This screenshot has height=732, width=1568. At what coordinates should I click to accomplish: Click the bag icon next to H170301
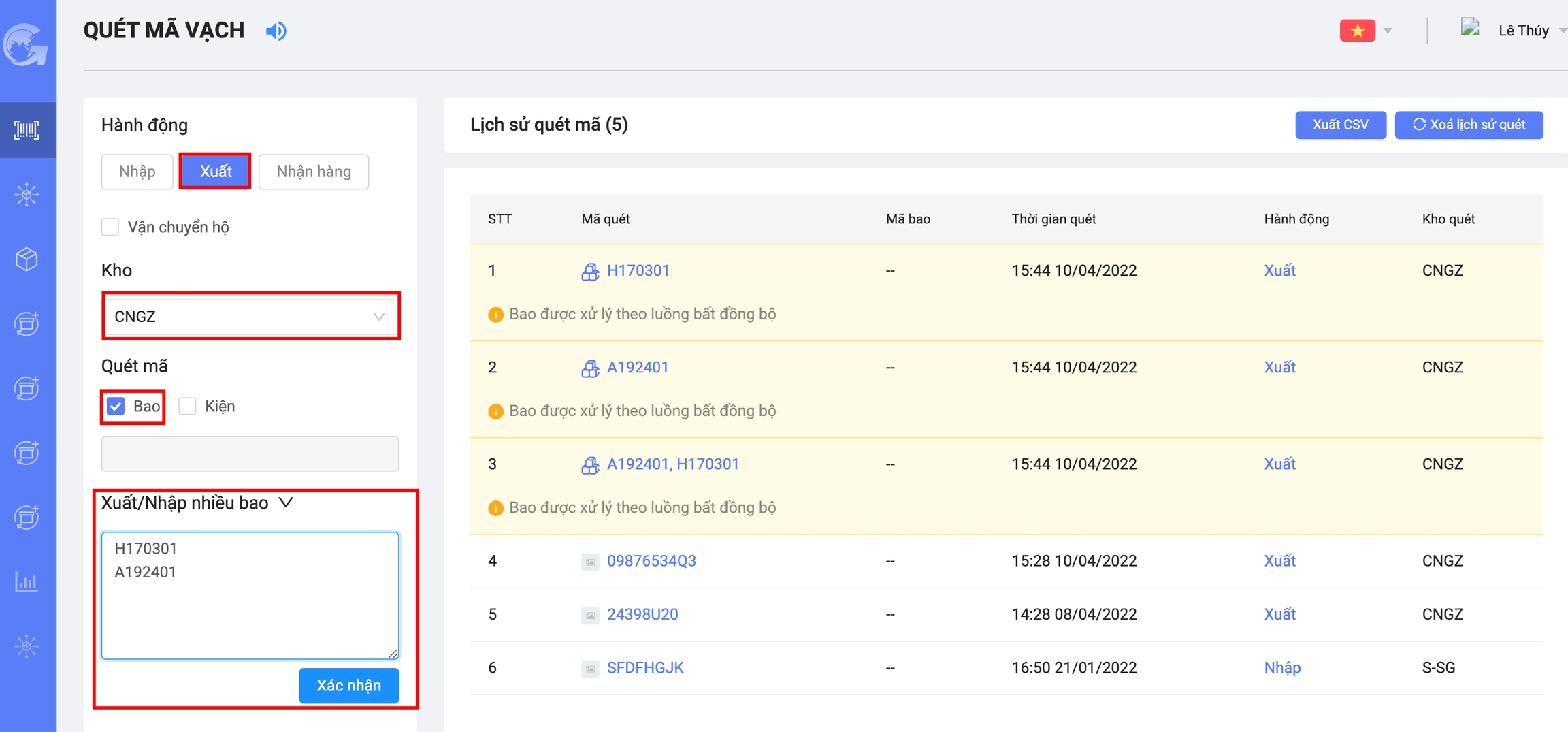(590, 271)
